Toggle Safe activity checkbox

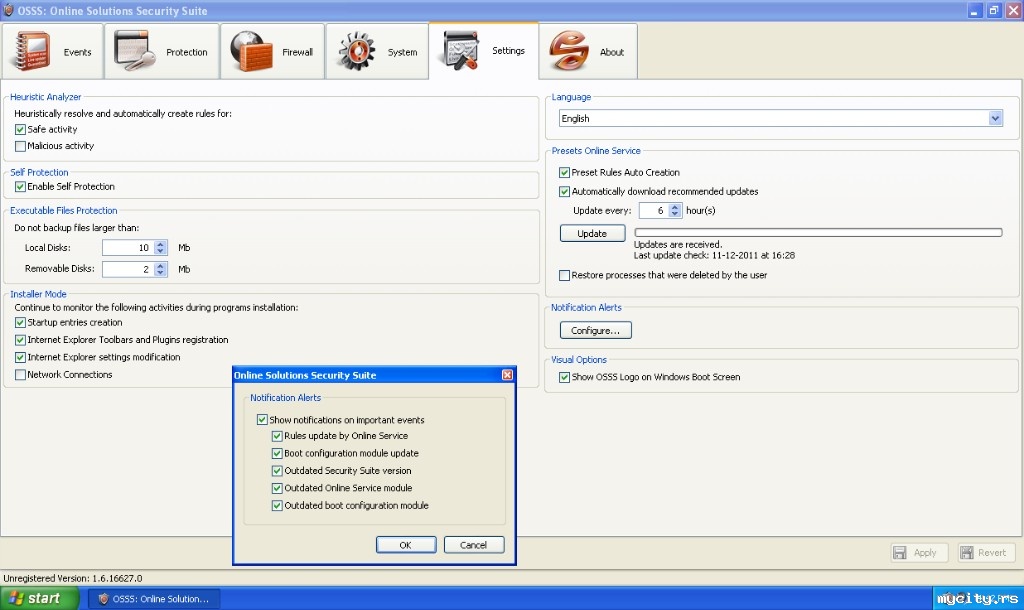pos(20,129)
